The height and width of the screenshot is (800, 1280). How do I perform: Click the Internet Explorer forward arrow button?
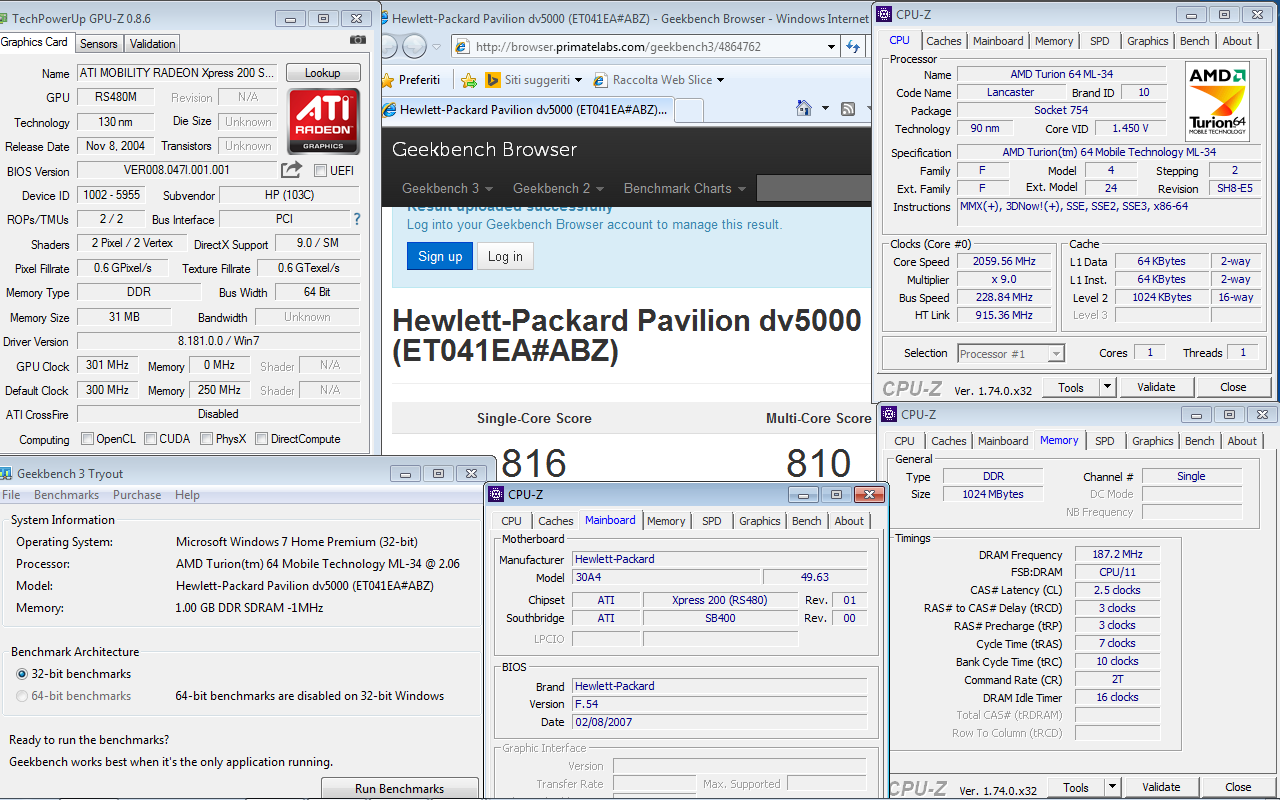coord(413,46)
